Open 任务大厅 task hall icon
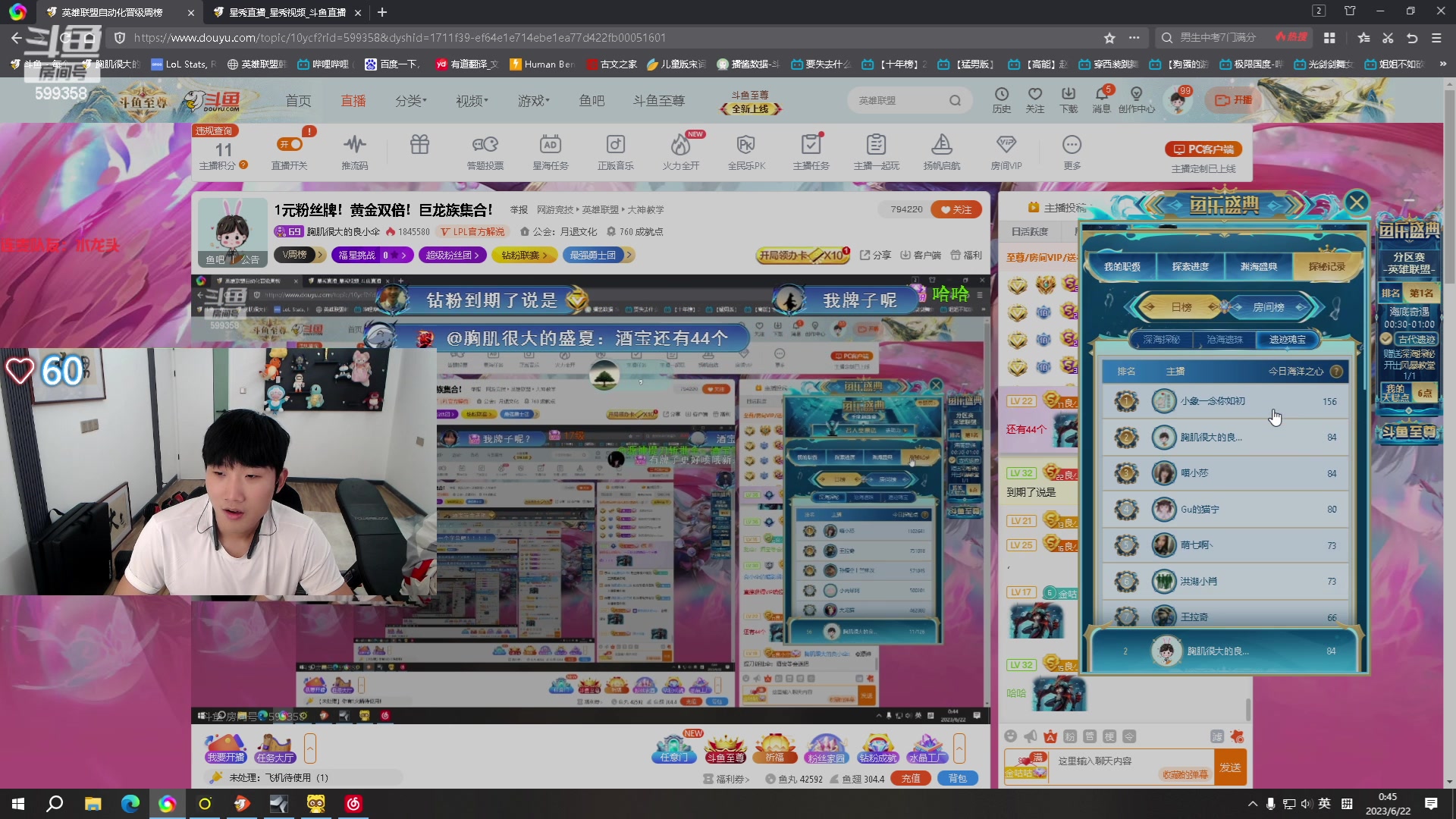This screenshot has height=819, width=1456. (275, 748)
